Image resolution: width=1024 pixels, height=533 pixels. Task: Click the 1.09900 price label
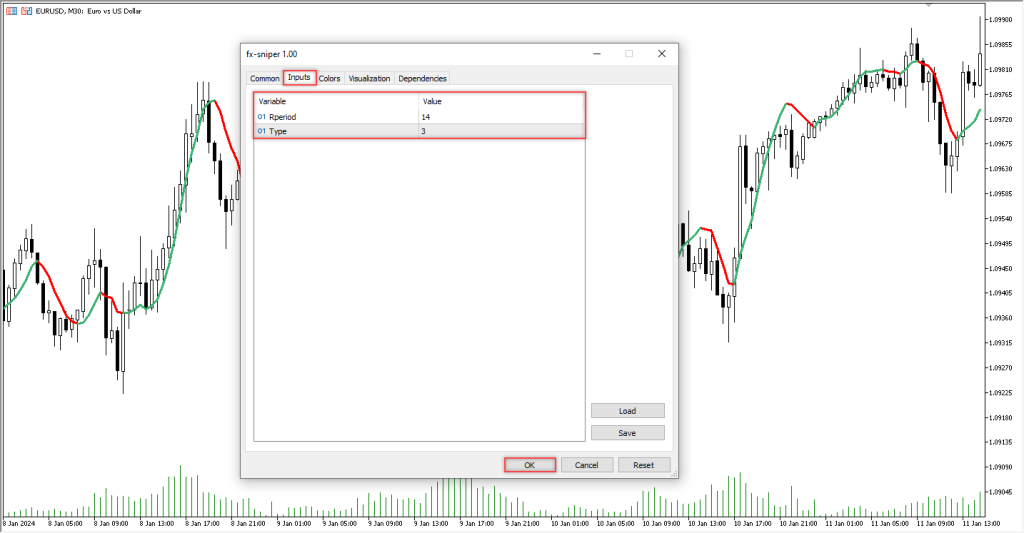(x=1000, y=20)
